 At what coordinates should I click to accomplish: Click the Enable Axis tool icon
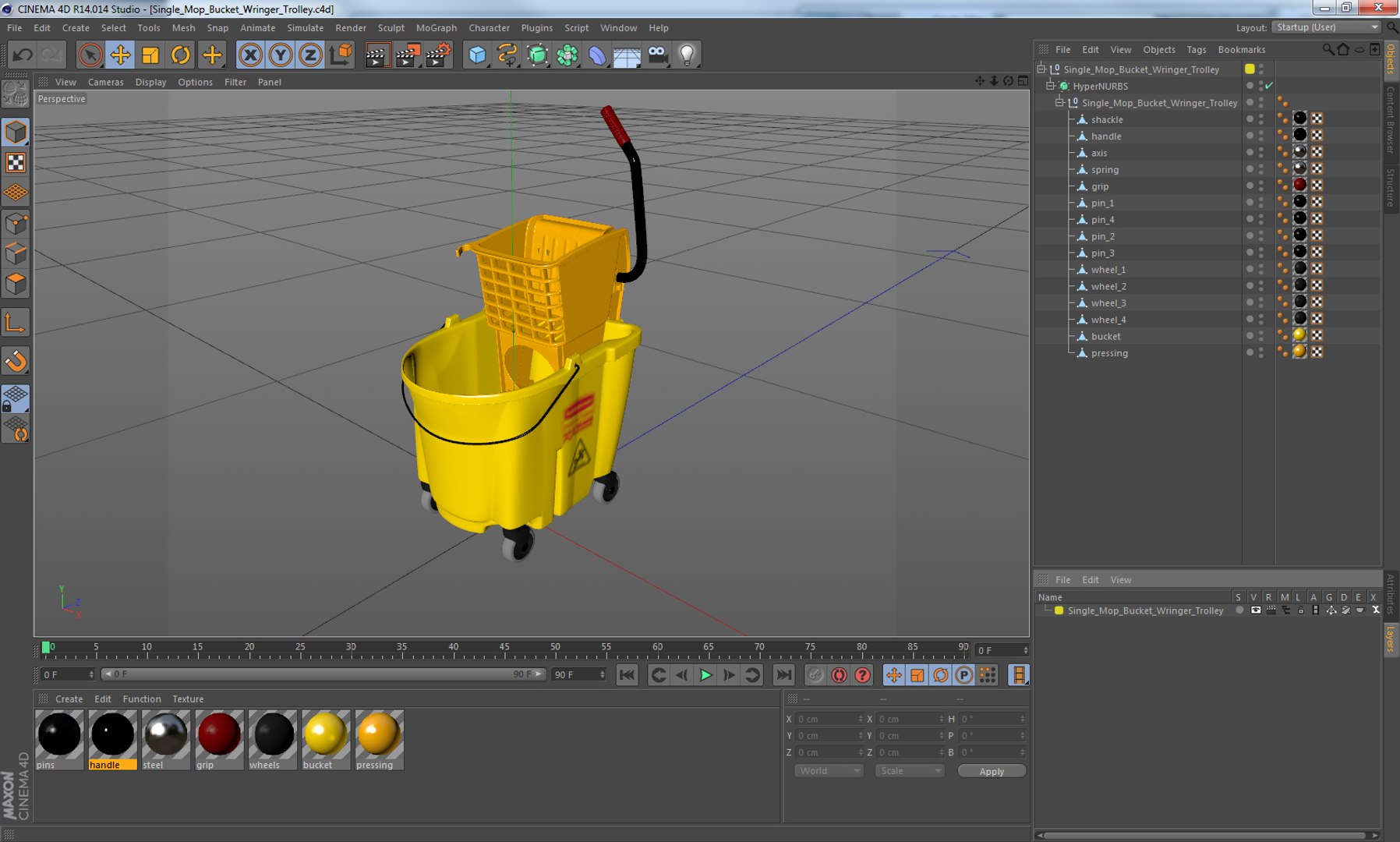point(16,323)
